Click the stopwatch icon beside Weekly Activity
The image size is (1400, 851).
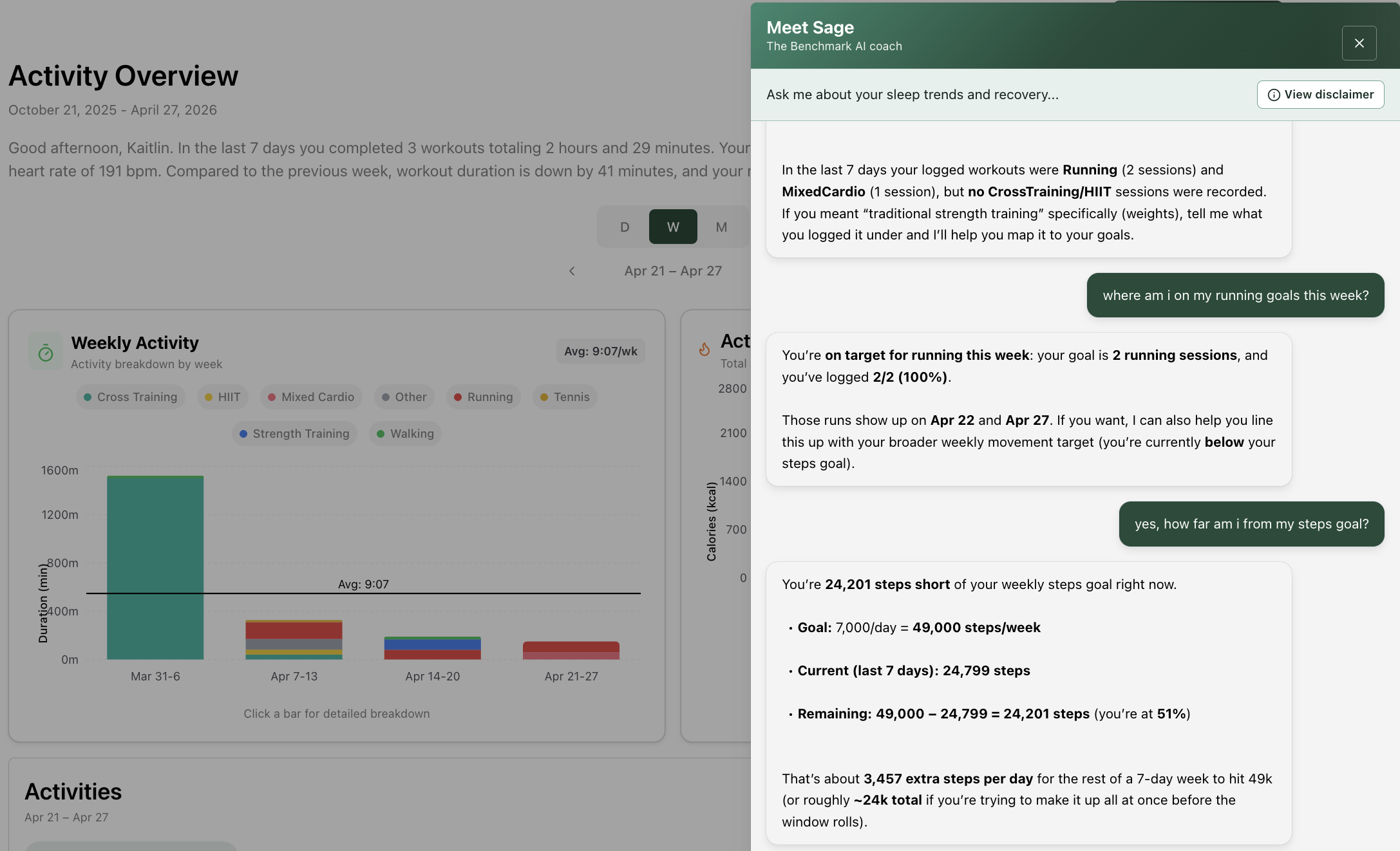pos(46,351)
